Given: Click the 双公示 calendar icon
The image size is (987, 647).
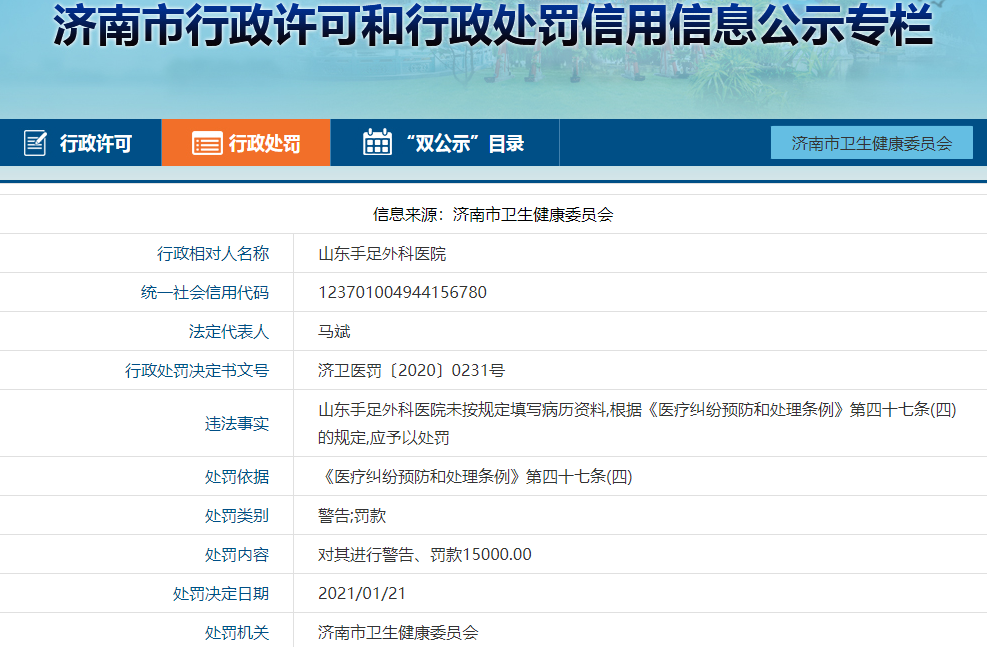Looking at the screenshot, I should coord(377,142).
